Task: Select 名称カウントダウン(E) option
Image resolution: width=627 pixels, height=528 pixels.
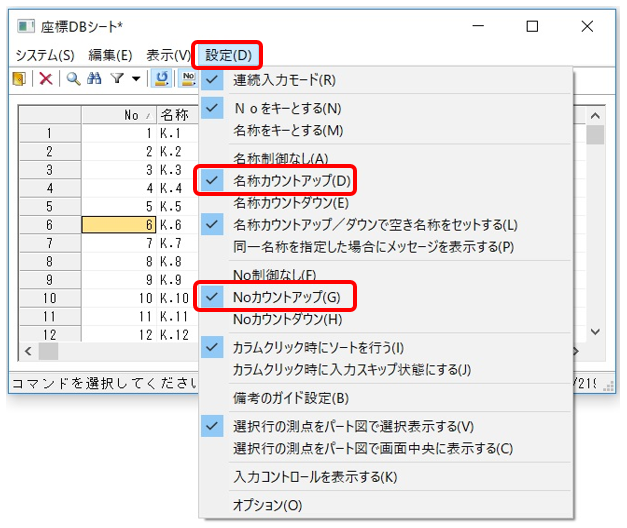Action: point(386,203)
